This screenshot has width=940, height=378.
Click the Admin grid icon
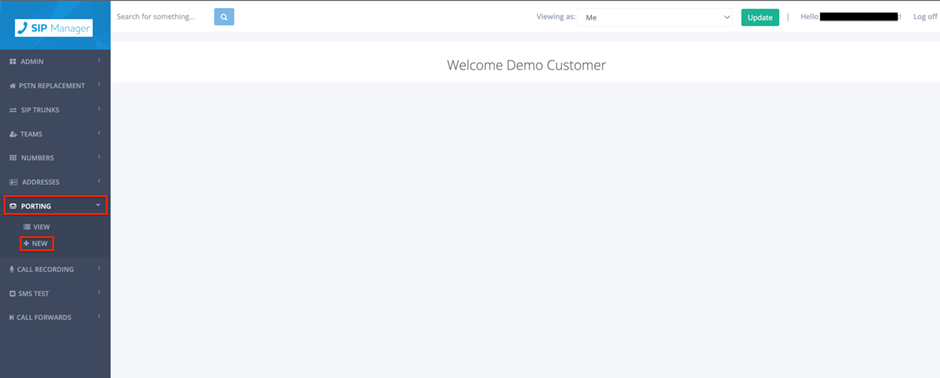click(x=13, y=62)
